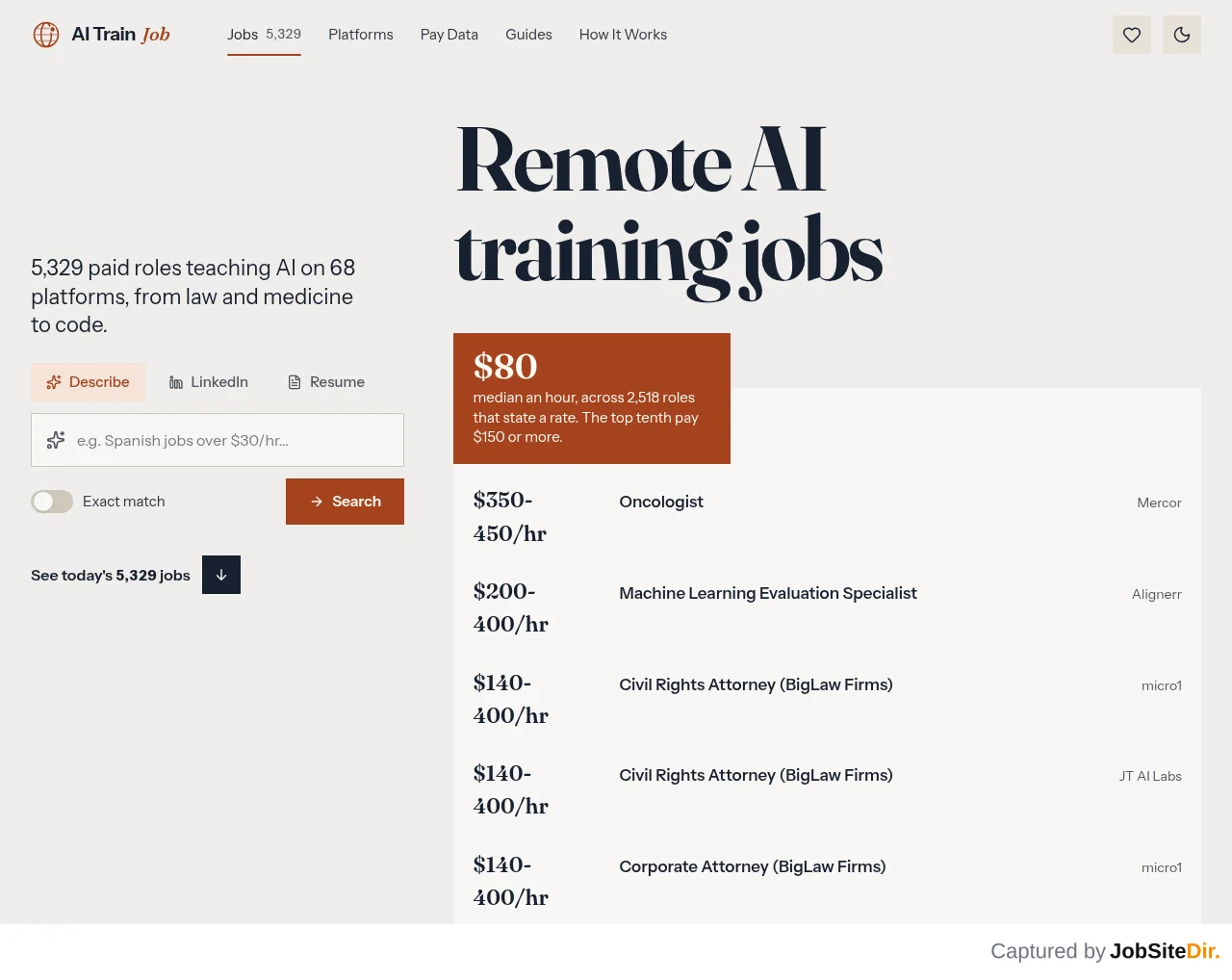The height and width of the screenshot is (980, 1232).
Task: Click the $350-450/hr pay rate
Action: (x=510, y=517)
